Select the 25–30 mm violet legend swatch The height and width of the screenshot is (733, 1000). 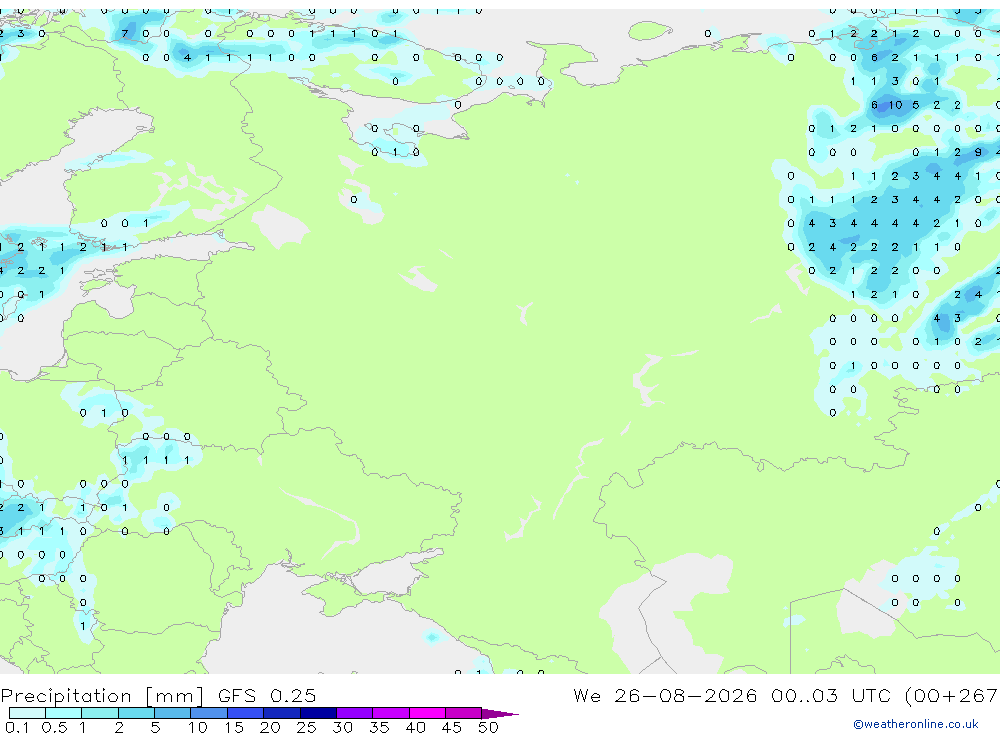pos(354,713)
